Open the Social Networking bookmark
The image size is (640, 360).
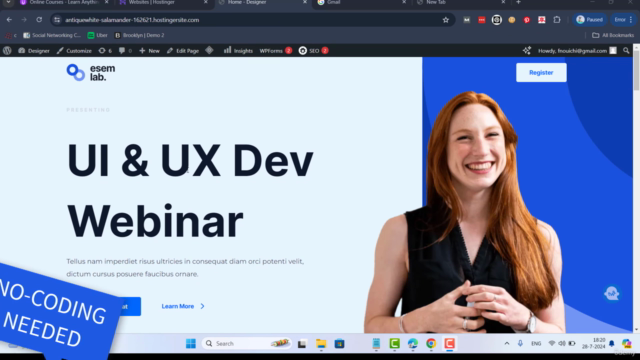click(x=52, y=36)
